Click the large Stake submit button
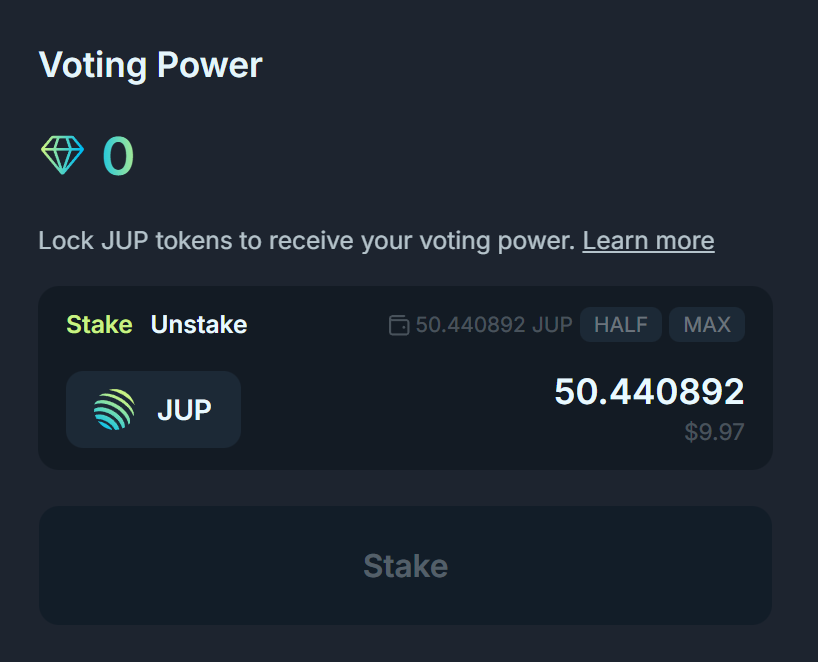The image size is (818, 662). pyautogui.click(x=405, y=566)
